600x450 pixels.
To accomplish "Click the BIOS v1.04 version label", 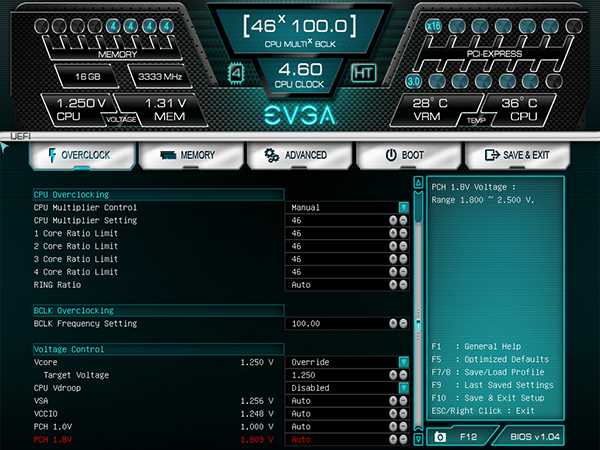I will [x=535, y=437].
